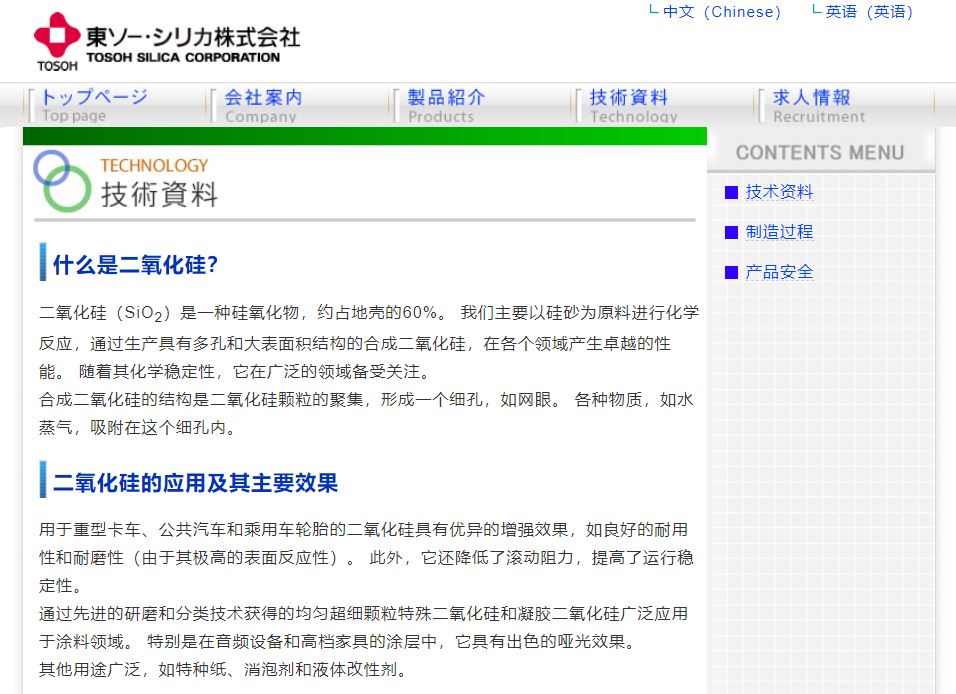Click the orange TECHNOLOGY label

click(x=154, y=165)
